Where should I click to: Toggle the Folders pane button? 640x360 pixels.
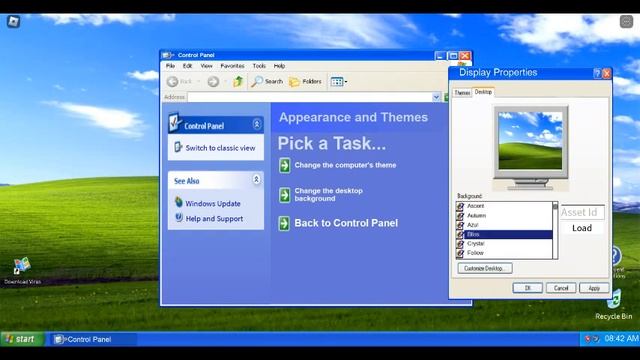tap(305, 82)
